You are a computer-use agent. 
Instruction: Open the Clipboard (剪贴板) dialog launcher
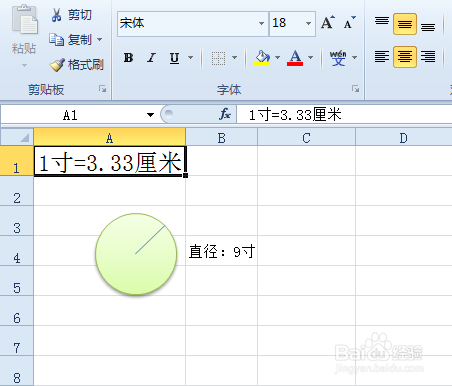(x=102, y=89)
